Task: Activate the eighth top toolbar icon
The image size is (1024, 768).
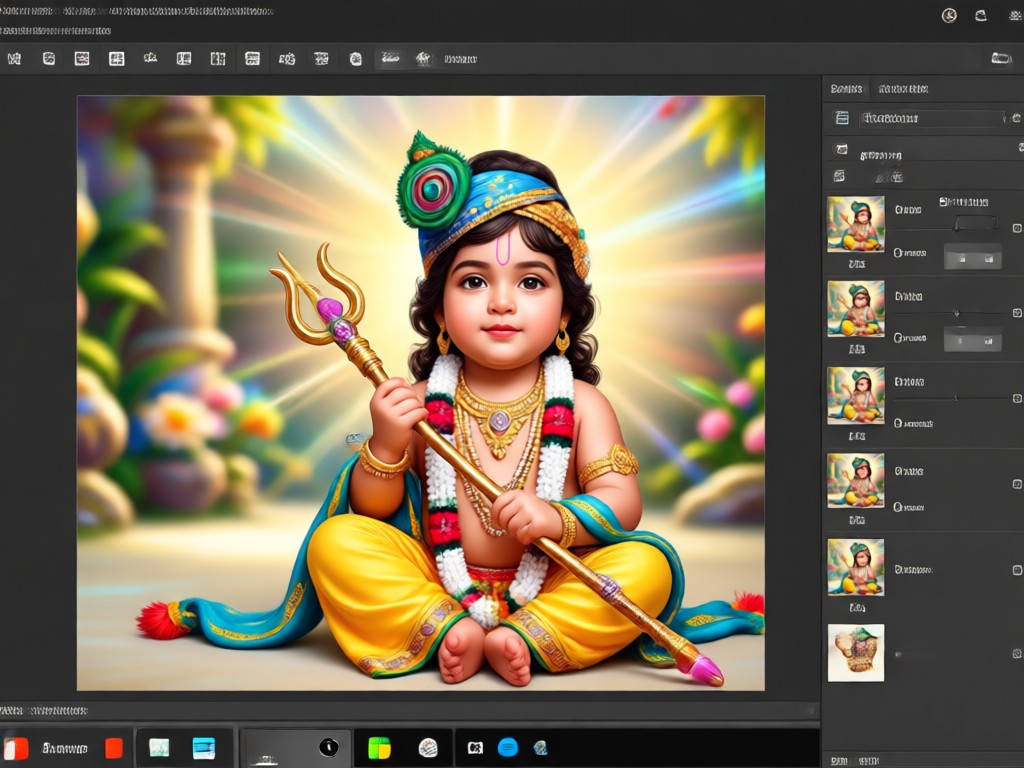Action: coord(252,59)
